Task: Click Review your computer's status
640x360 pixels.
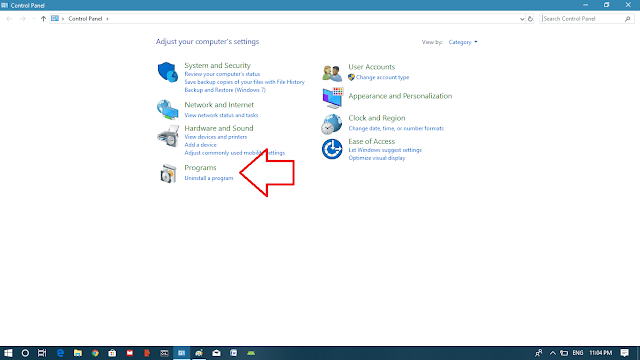Action: tap(222, 74)
